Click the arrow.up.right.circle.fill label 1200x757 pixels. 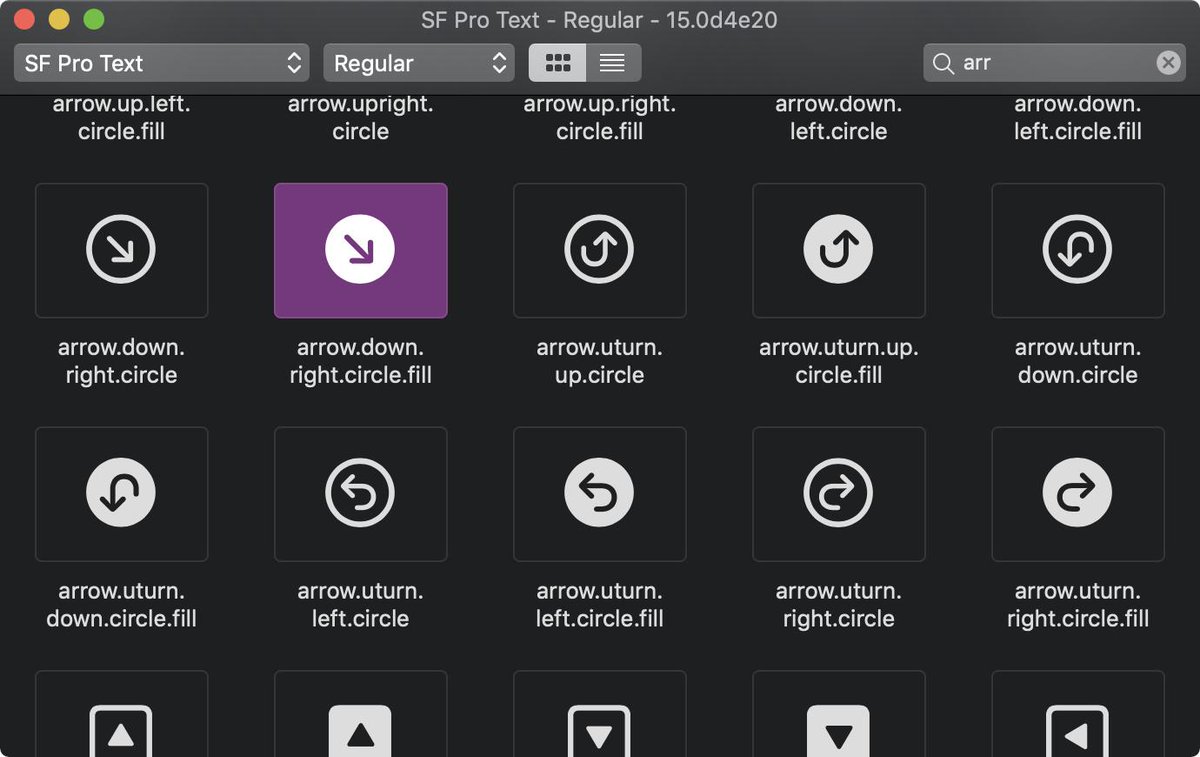tap(599, 118)
